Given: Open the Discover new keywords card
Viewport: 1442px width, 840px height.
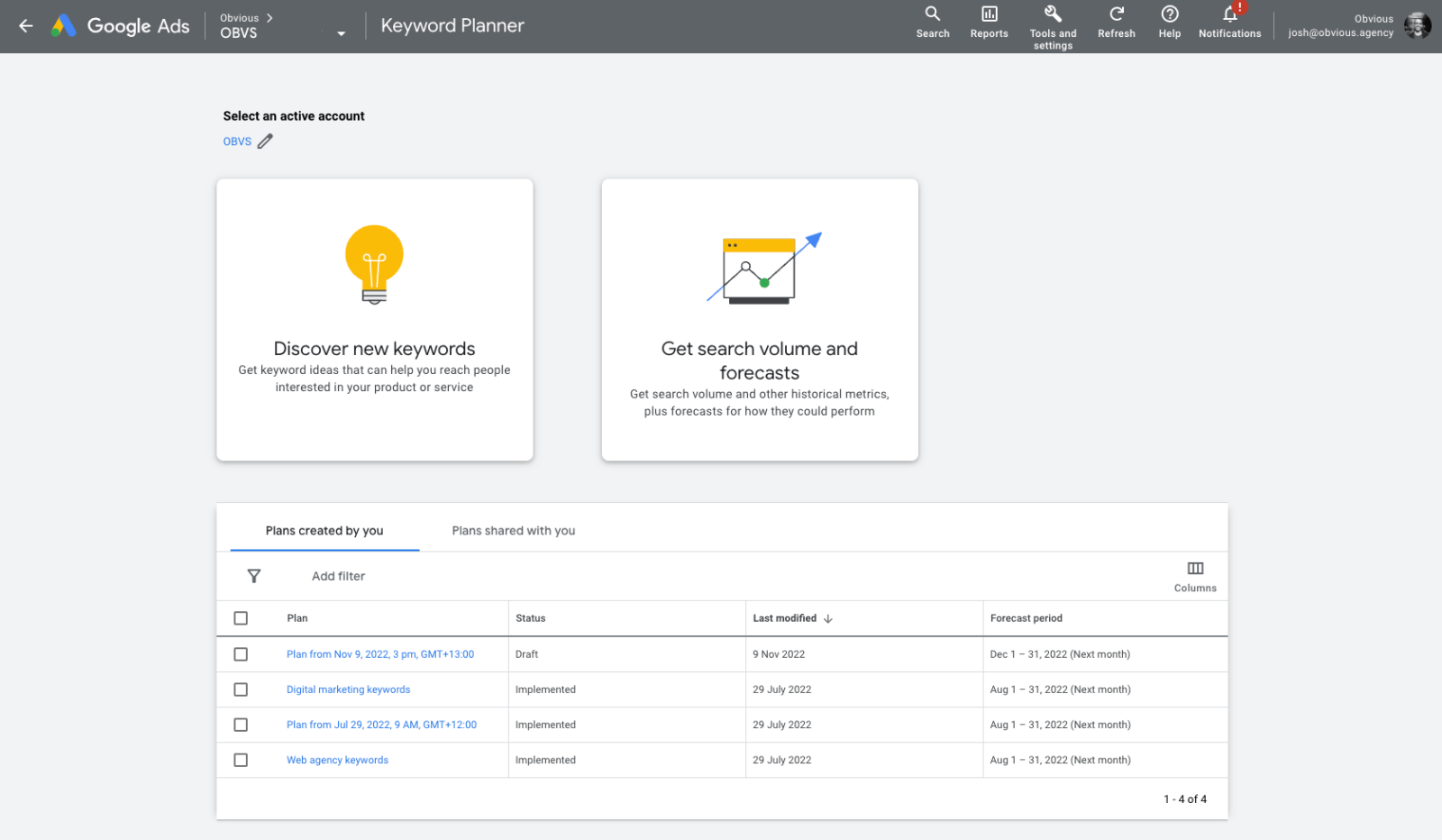Looking at the screenshot, I should point(374,320).
